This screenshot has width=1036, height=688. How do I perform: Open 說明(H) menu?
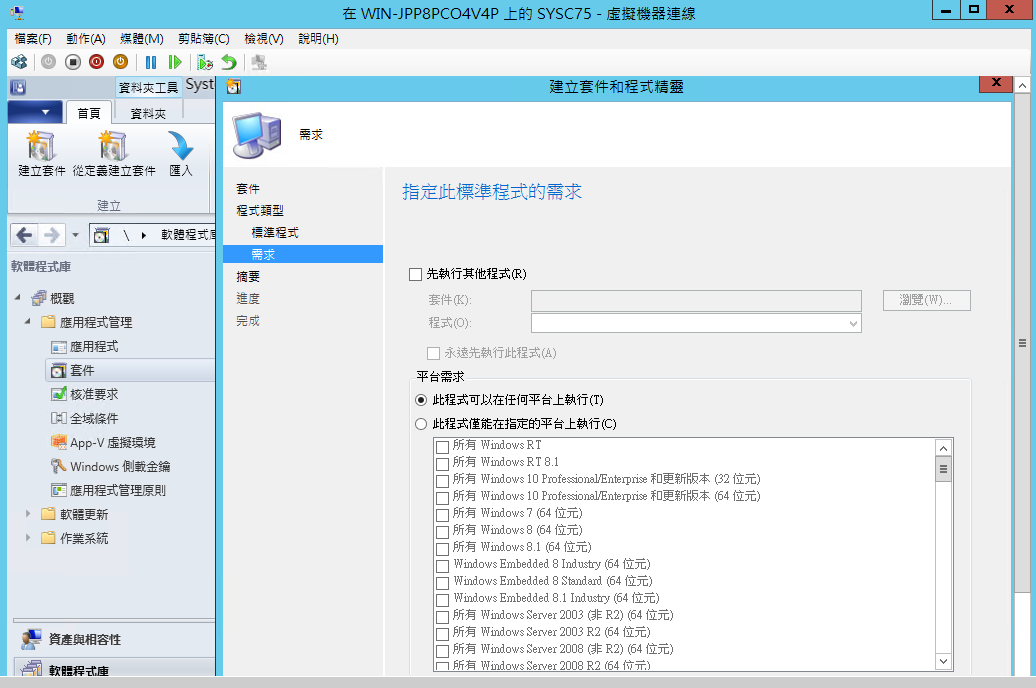pos(318,39)
